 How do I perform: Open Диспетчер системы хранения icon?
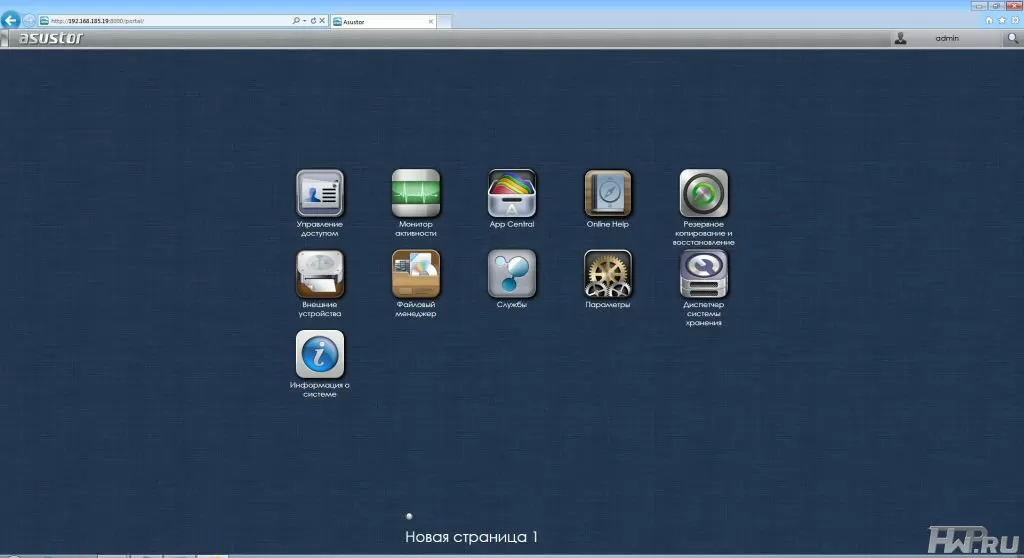(703, 274)
